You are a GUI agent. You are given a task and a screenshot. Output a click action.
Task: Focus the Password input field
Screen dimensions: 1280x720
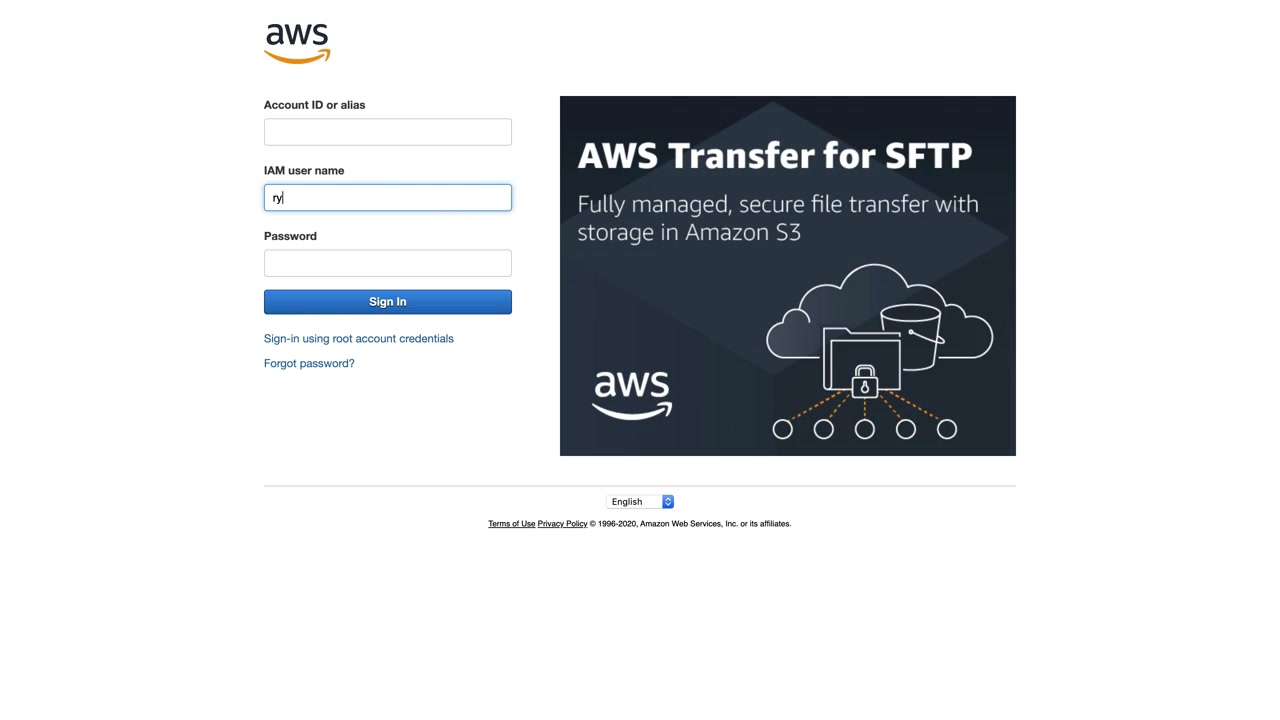[x=388, y=263]
